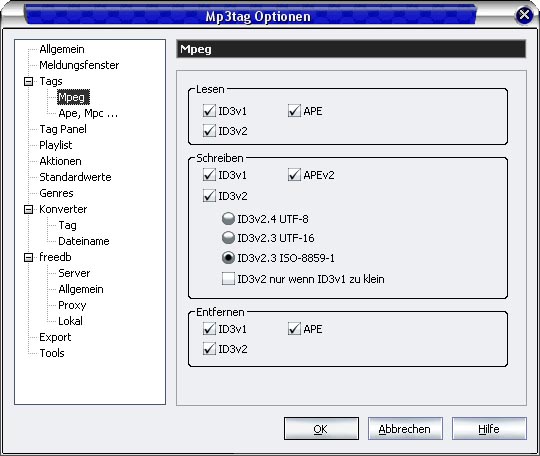Open Standardwerte settings
This screenshot has height=456, width=540.
click(75, 177)
